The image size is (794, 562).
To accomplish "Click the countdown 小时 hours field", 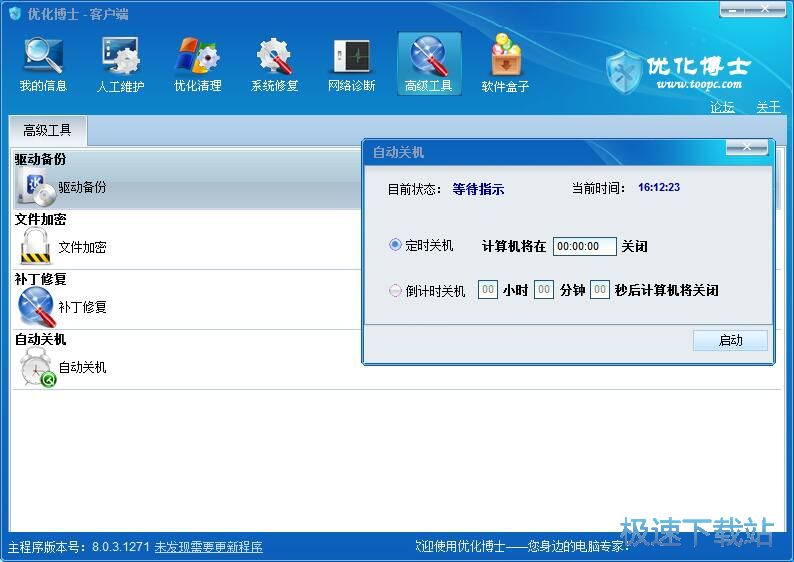I will point(488,290).
